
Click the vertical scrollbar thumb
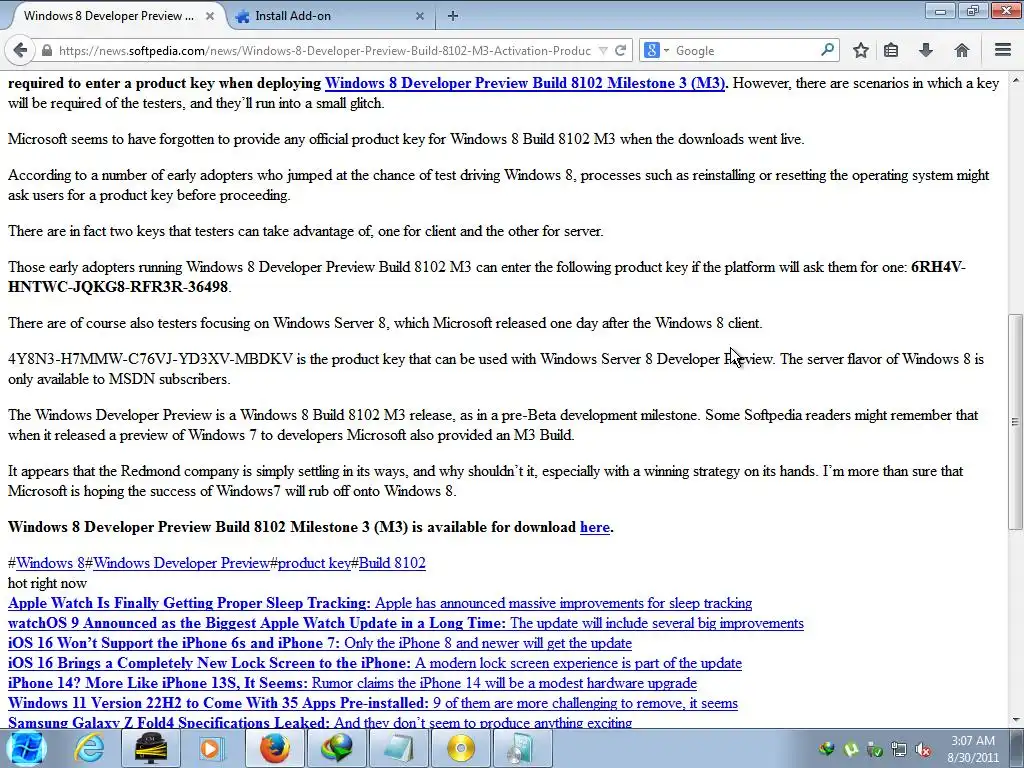click(1016, 422)
